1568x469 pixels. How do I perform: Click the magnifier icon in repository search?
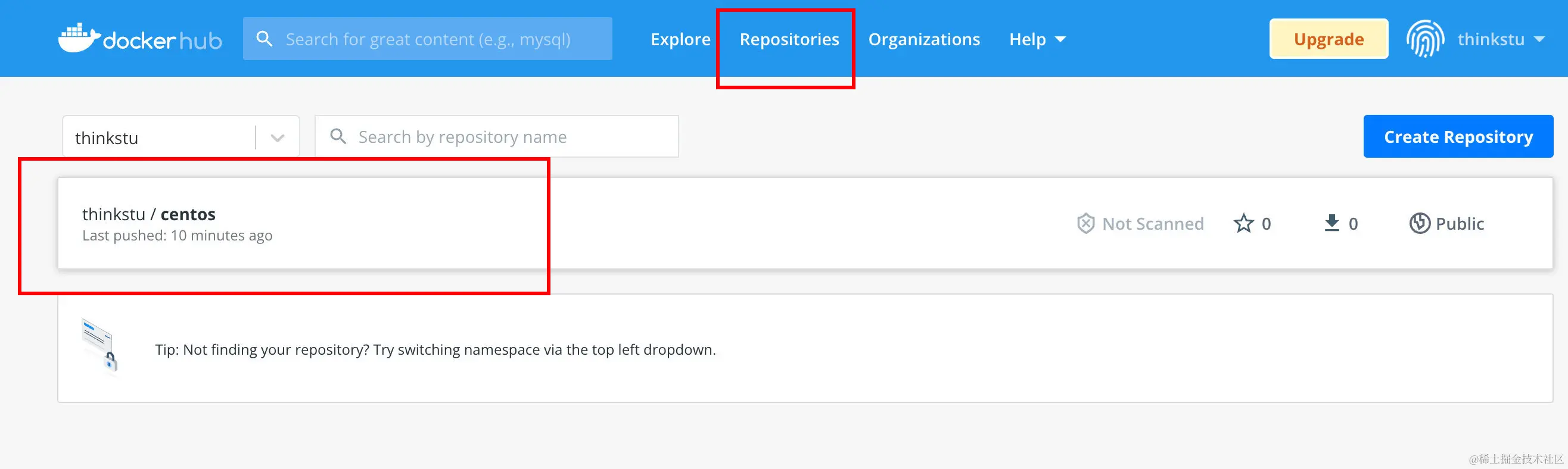point(338,136)
